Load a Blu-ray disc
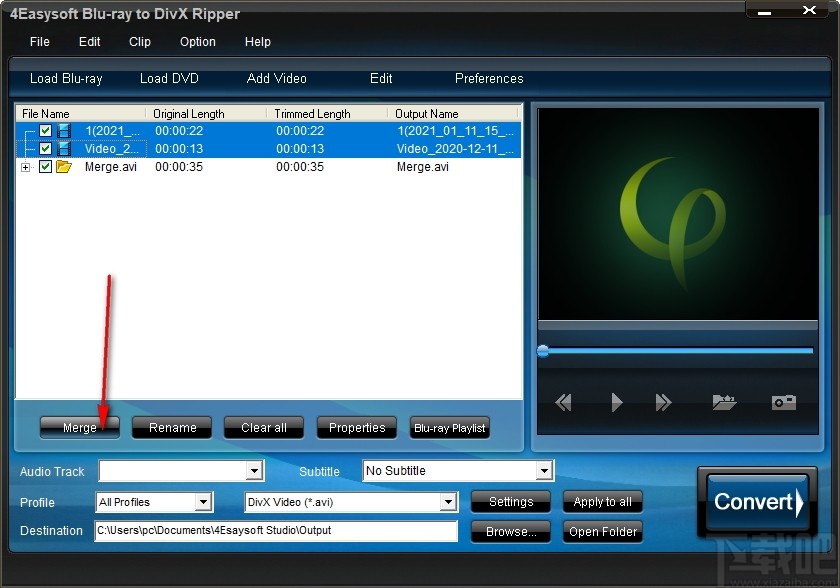 click(x=66, y=78)
